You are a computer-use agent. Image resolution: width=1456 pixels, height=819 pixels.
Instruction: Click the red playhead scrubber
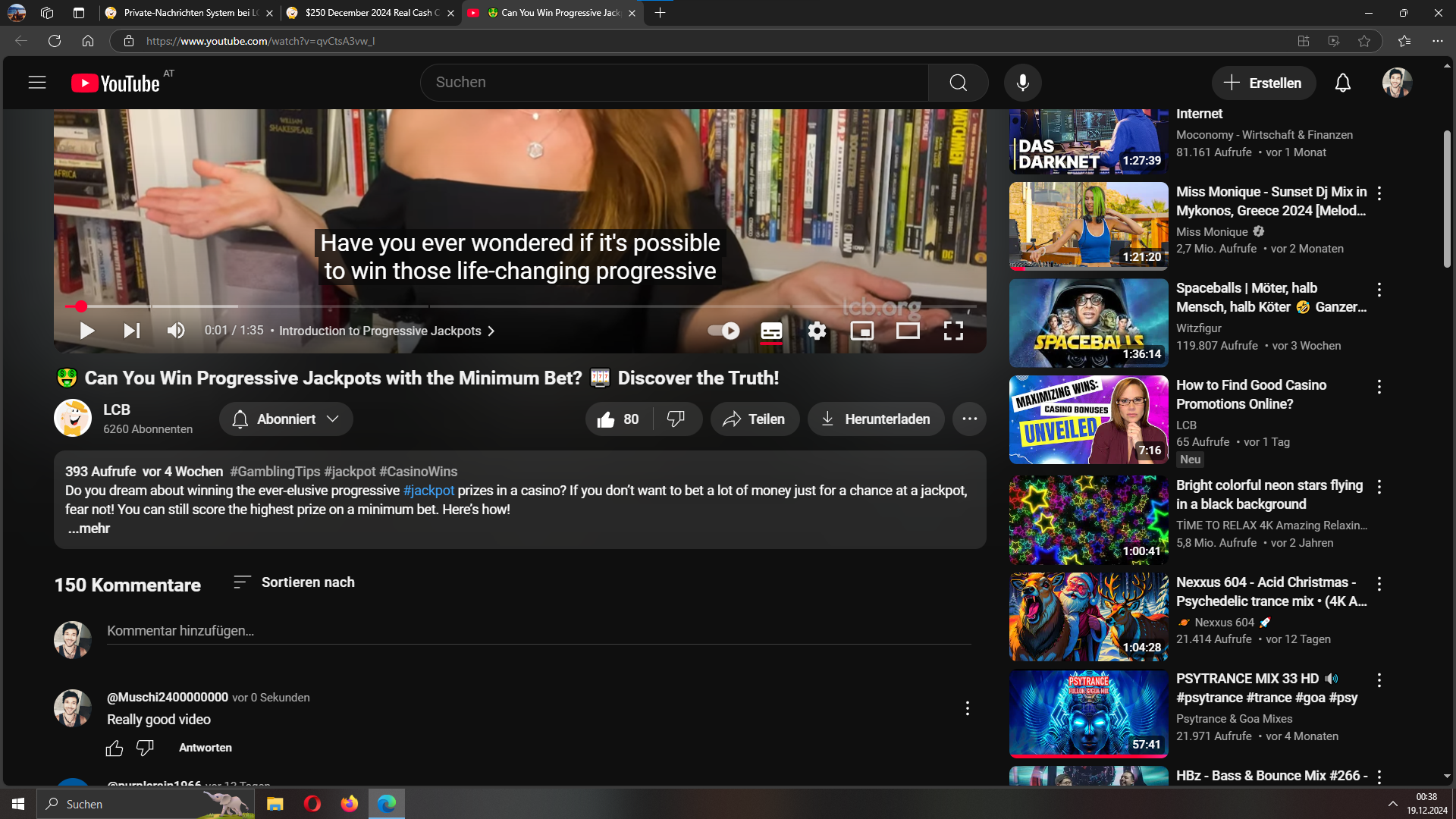tap(80, 306)
